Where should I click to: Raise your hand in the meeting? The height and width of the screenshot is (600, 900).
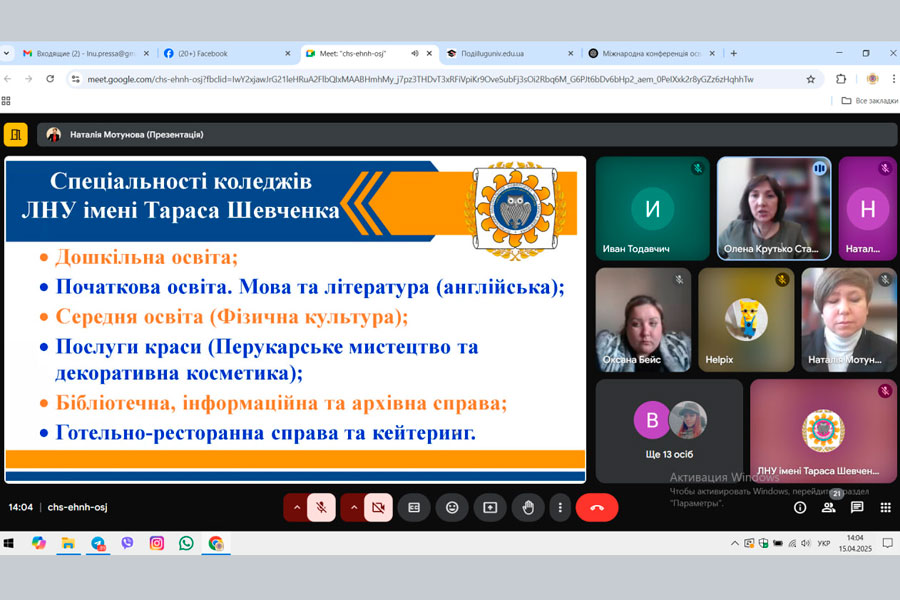click(x=528, y=507)
